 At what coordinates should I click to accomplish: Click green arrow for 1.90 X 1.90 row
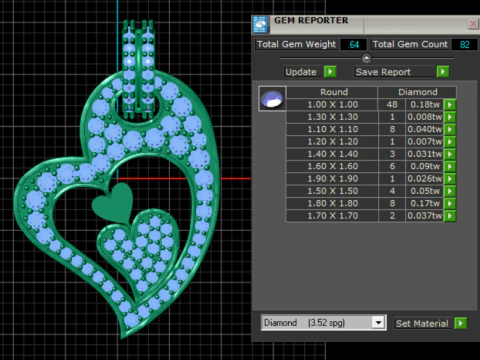pyautogui.click(x=450, y=179)
